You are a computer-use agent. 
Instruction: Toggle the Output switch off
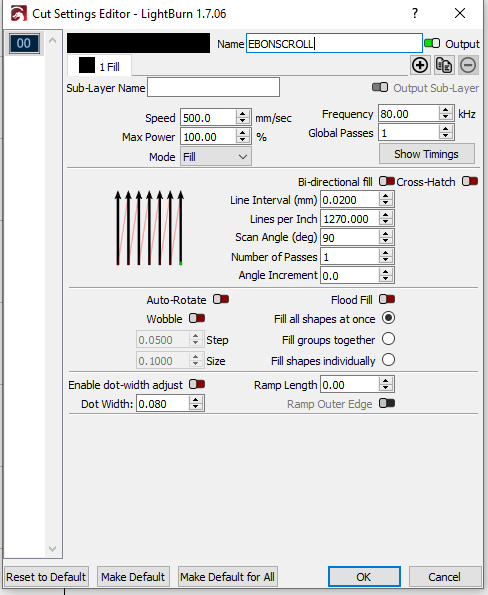click(432, 43)
